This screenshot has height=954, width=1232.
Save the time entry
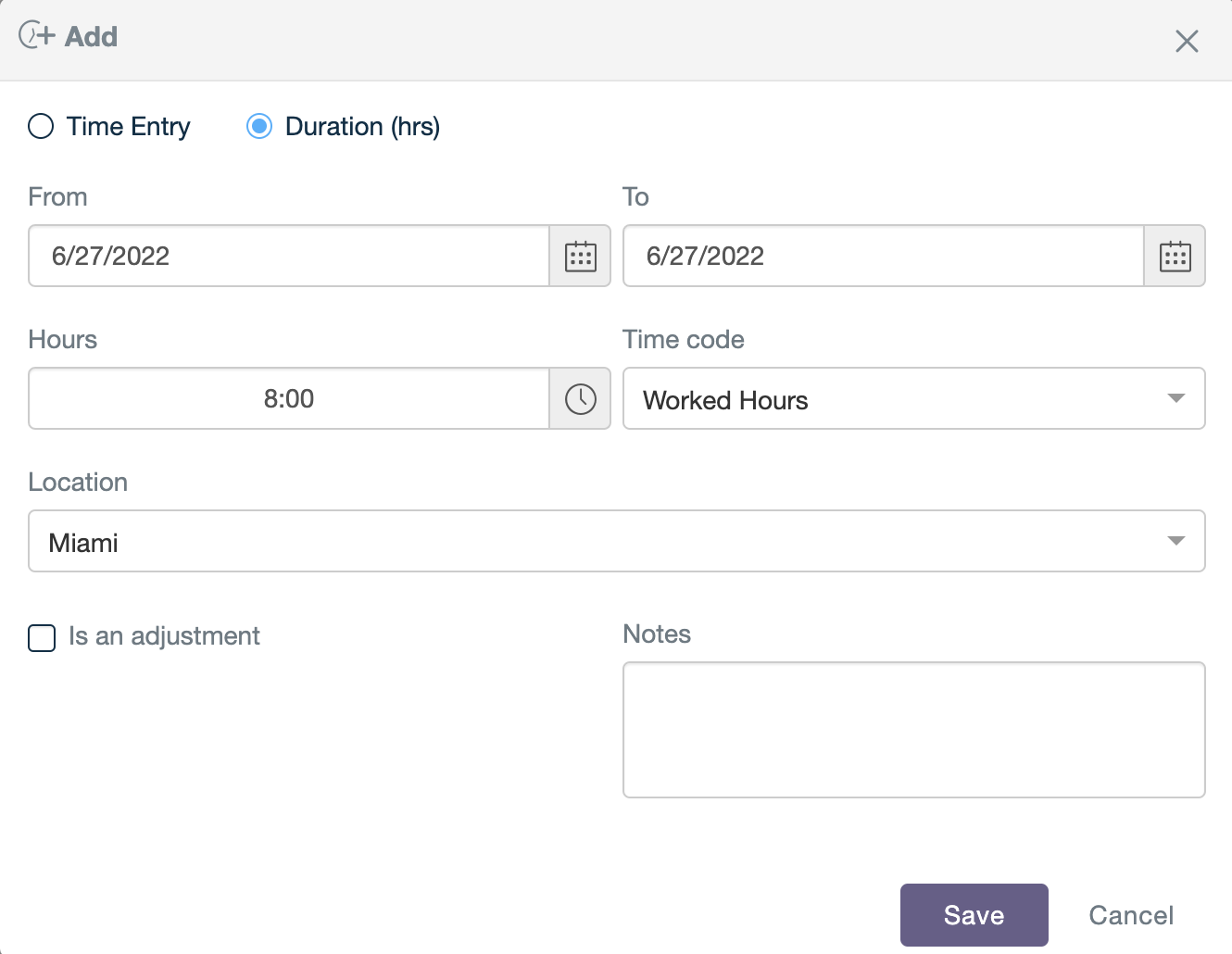pos(974,915)
